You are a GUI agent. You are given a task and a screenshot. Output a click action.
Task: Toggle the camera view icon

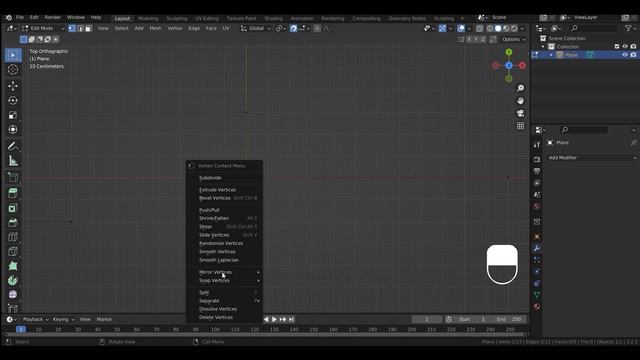click(x=520, y=113)
